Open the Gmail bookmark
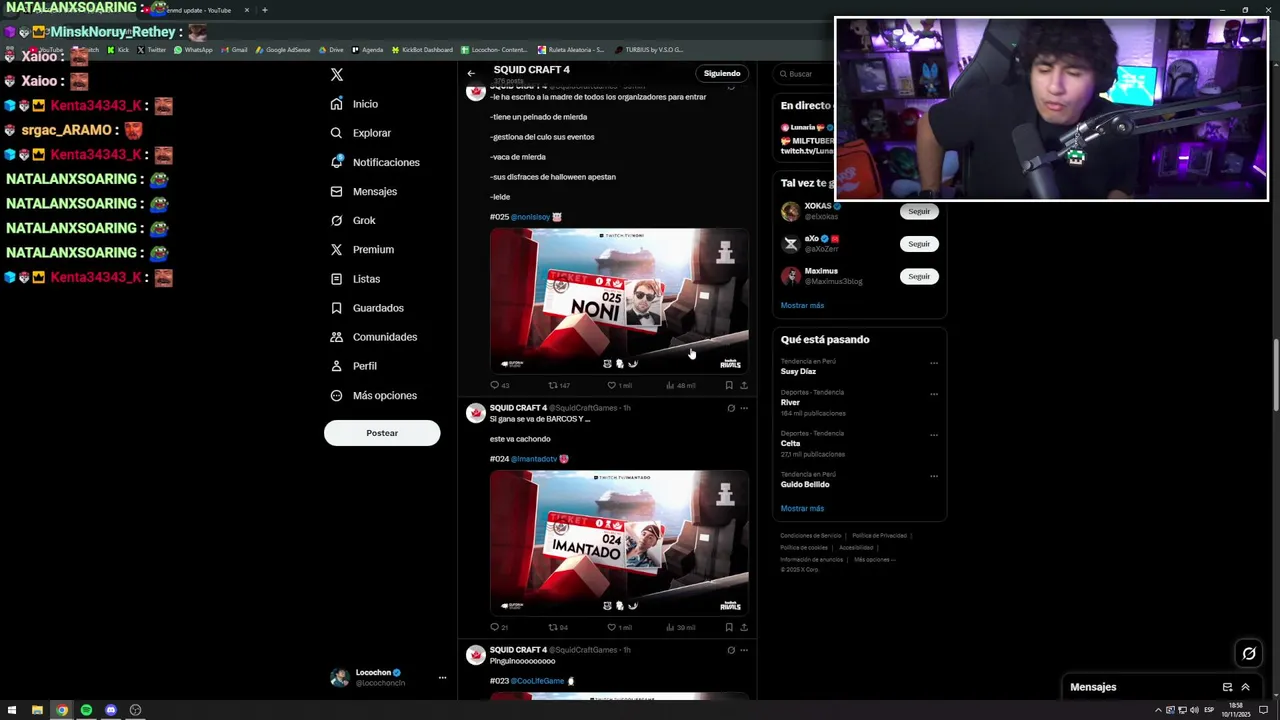The height and width of the screenshot is (720, 1280). click(x=234, y=50)
